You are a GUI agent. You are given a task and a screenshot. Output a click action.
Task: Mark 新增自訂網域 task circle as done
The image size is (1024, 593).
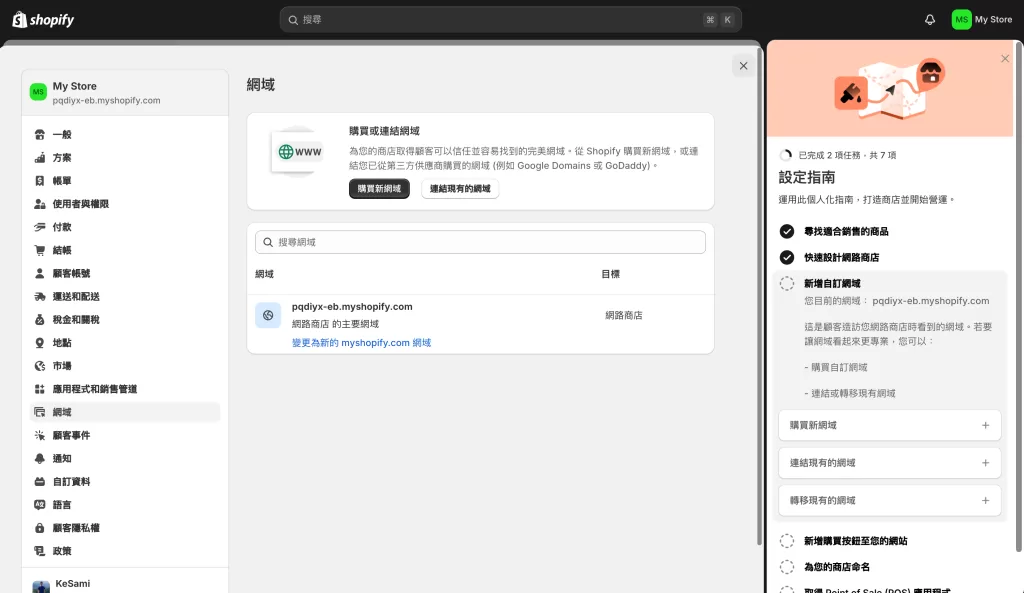click(787, 283)
